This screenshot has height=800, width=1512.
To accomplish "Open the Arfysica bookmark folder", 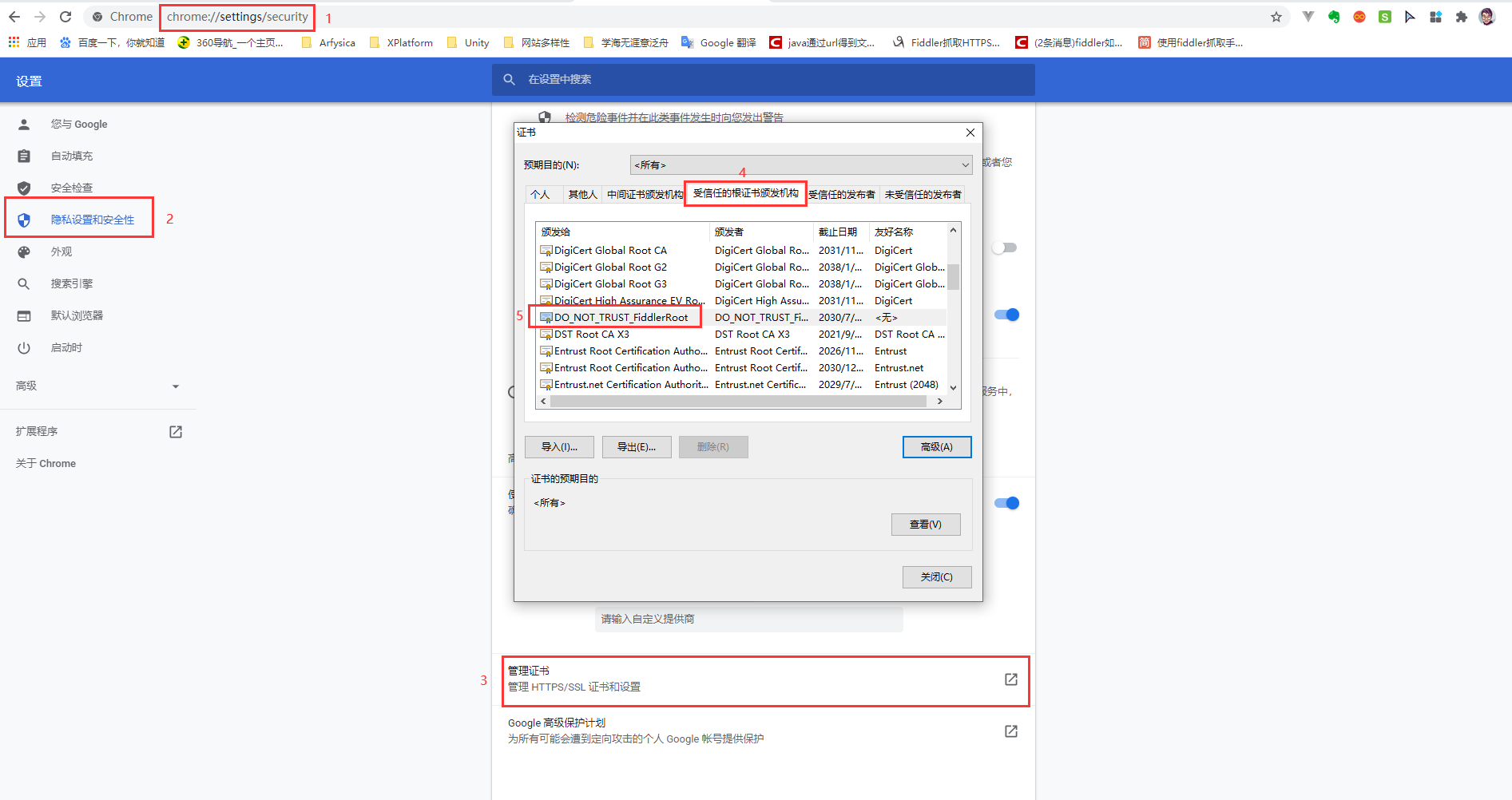I will pyautogui.click(x=328, y=42).
